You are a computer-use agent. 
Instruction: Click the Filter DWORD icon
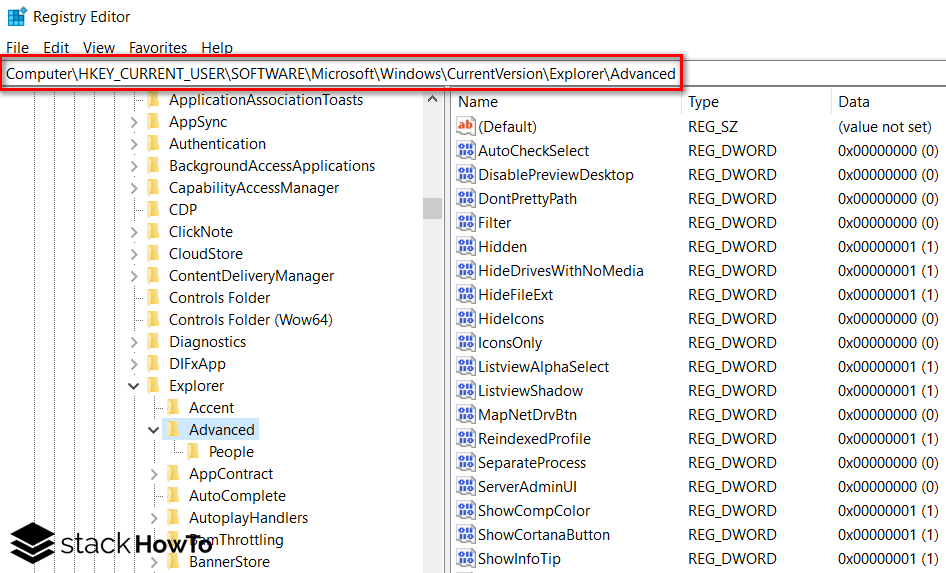coord(465,222)
